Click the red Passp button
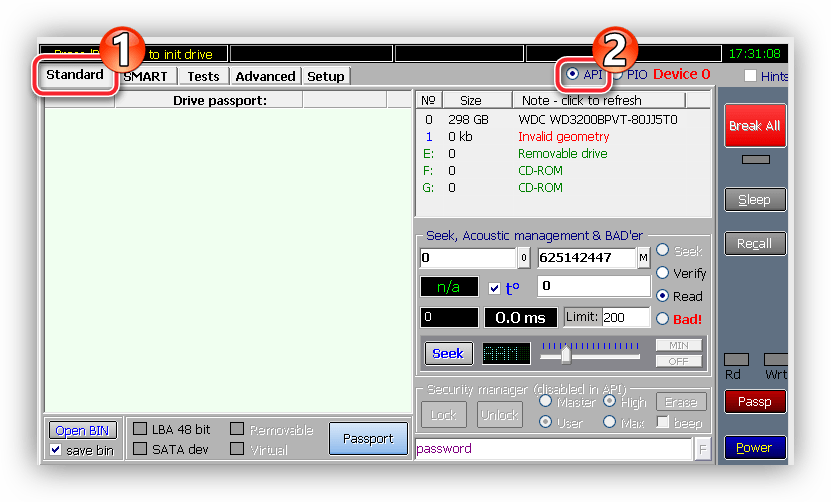Viewport: 831px width, 502px height. point(755,402)
